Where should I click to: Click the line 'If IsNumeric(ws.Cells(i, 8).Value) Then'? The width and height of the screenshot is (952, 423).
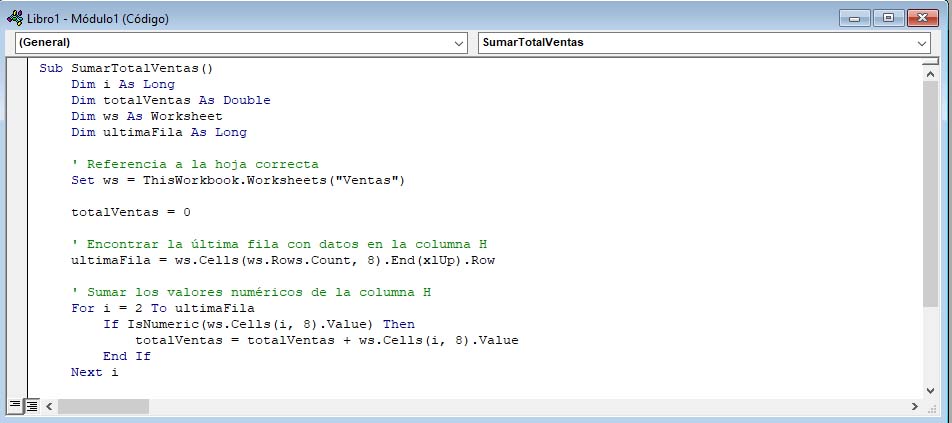(259, 324)
